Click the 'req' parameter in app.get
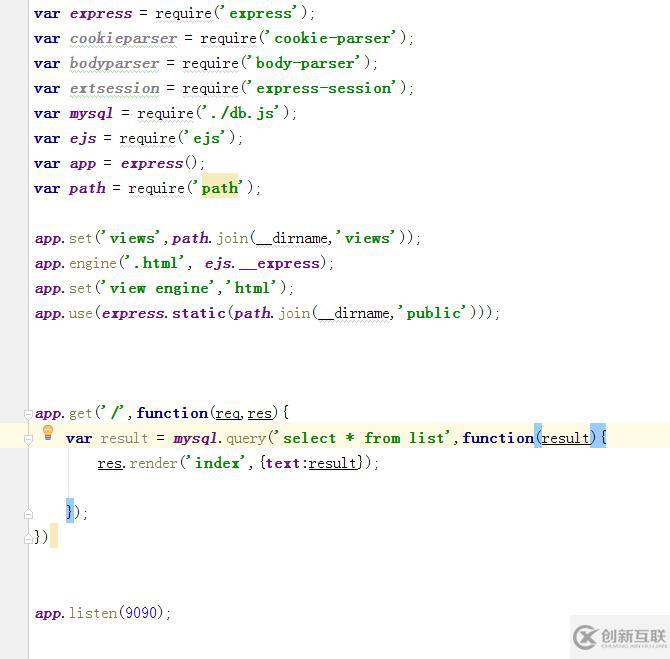This screenshot has width=670, height=659. point(228,414)
